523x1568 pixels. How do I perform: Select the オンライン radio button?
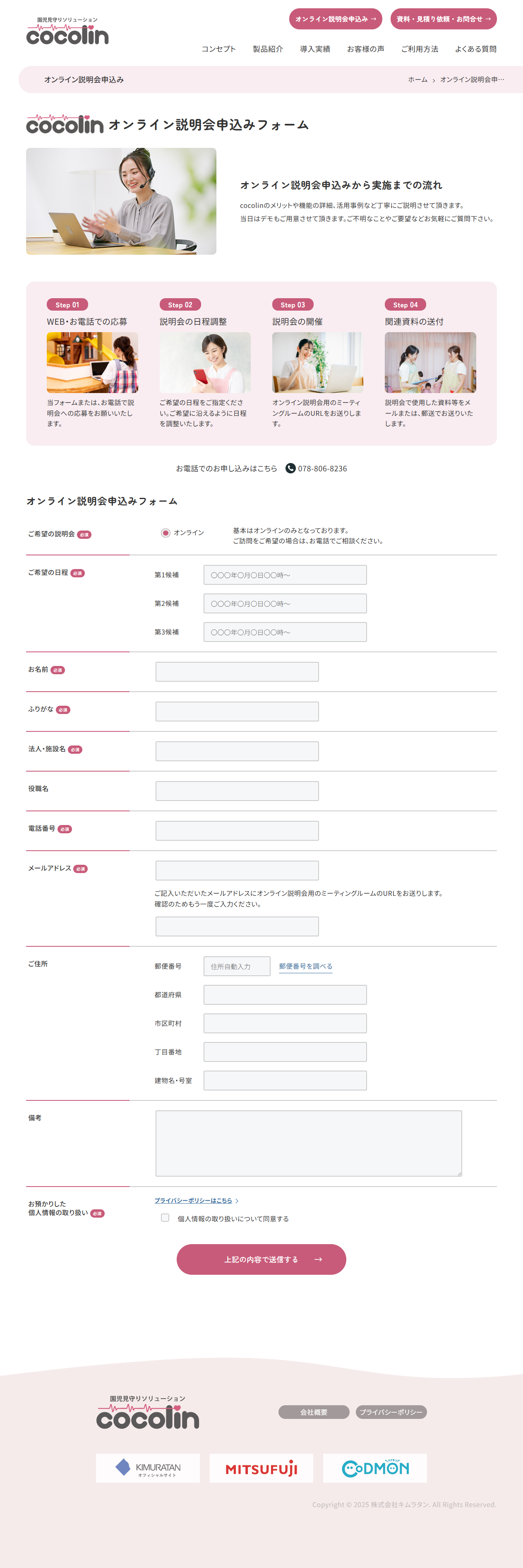tap(166, 533)
